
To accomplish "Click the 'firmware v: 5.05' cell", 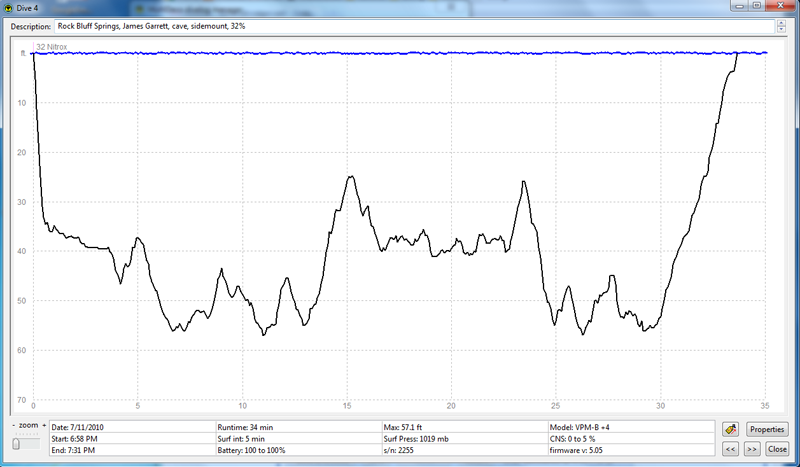I will (632, 450).
